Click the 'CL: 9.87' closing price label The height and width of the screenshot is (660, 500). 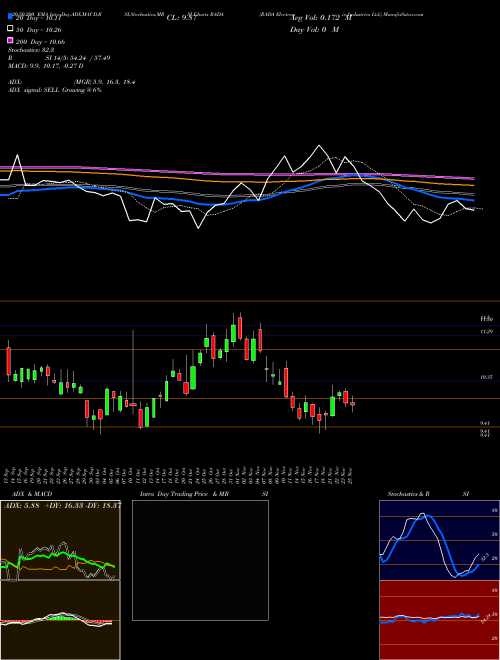tap(181, 17)
